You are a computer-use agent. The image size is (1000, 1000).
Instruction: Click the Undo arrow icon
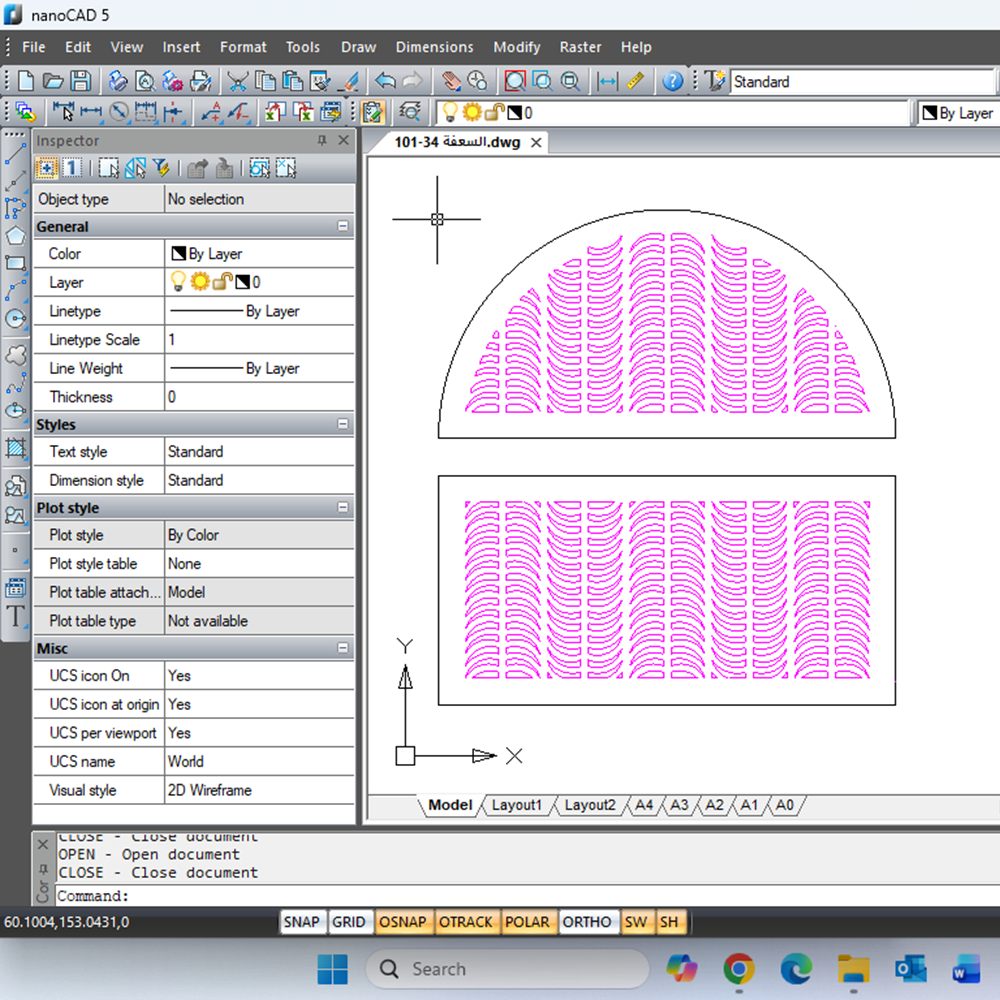coord(385,82)
